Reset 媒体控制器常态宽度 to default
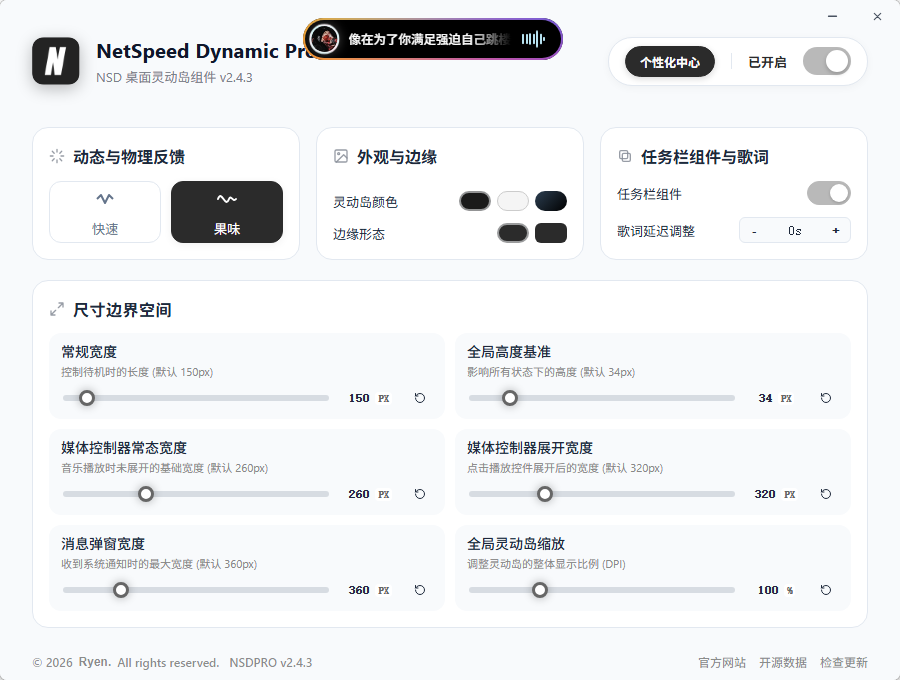The width and height of the screenshot is (900, 680). click(x=420, y=494)
